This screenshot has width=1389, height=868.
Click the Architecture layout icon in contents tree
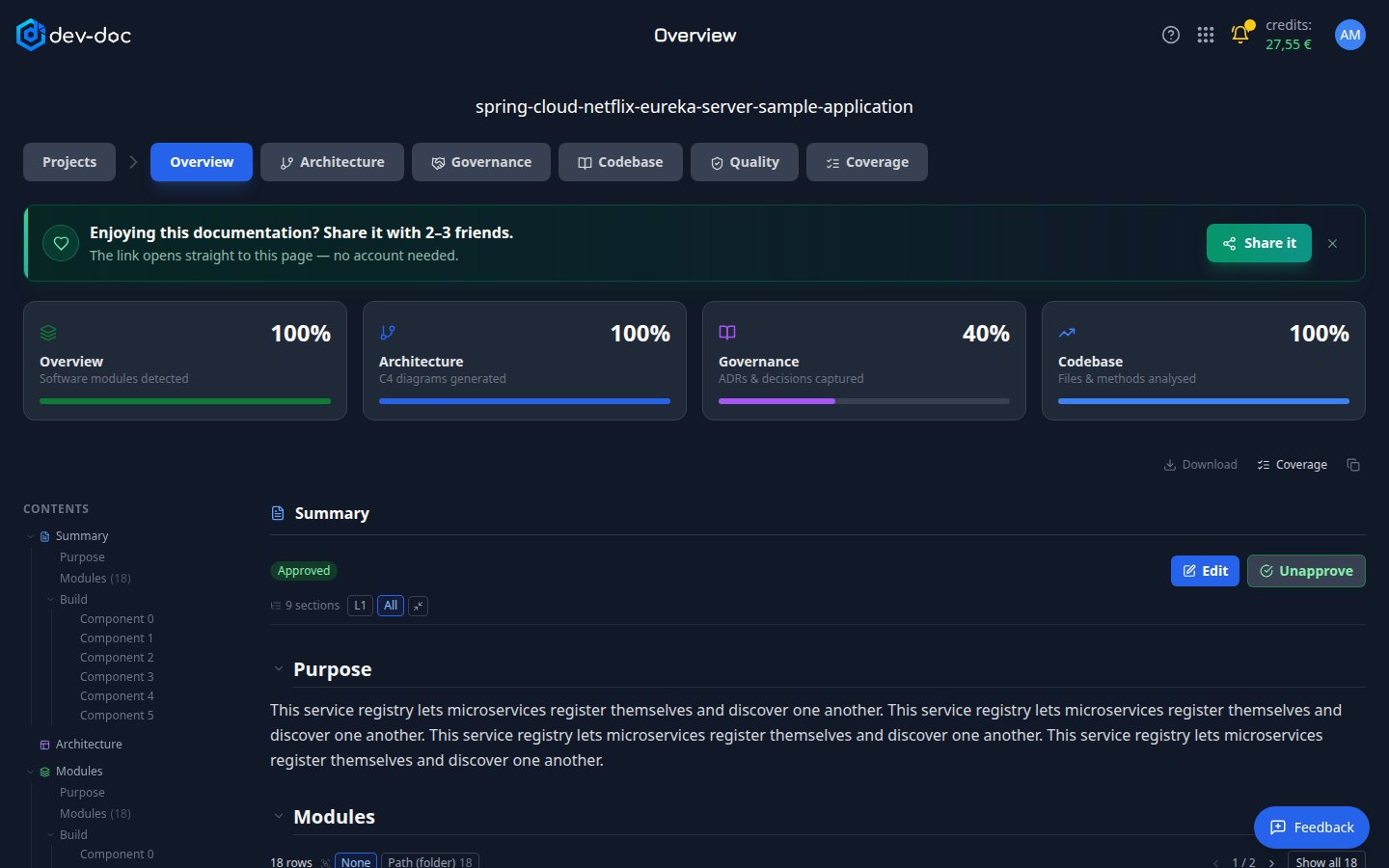click(44, 745)
